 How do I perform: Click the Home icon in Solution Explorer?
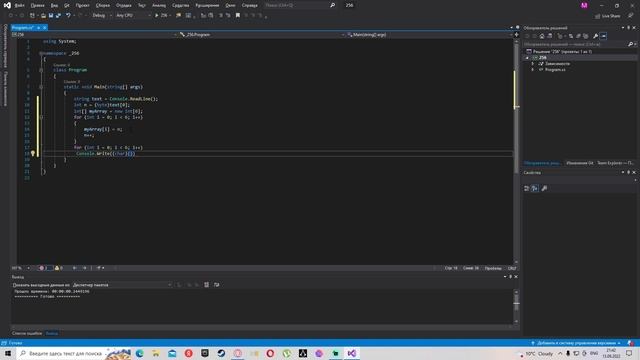542,36
